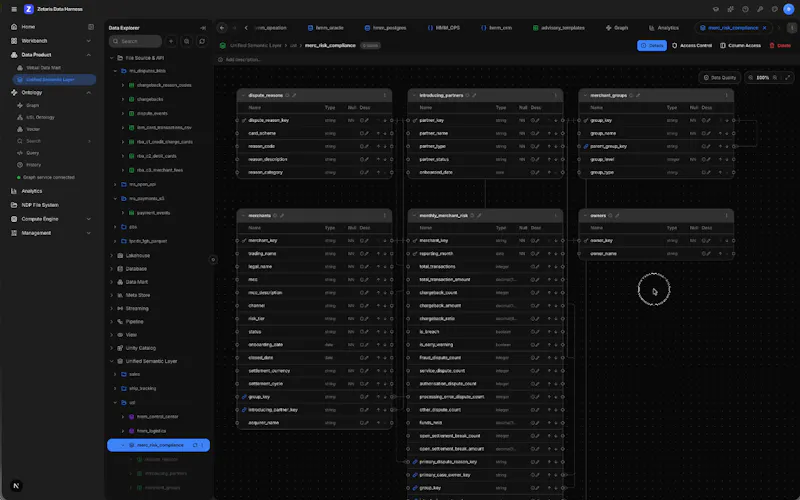Viewport: 800px width, 500px height.
Task: Expand the Compute Engine sidebar section
Action: 88,219
